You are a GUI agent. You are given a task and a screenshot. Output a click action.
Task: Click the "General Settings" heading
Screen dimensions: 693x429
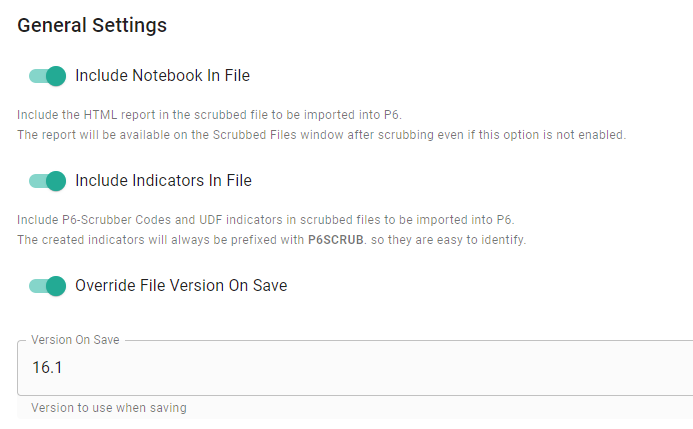click(x=92, y=26)
